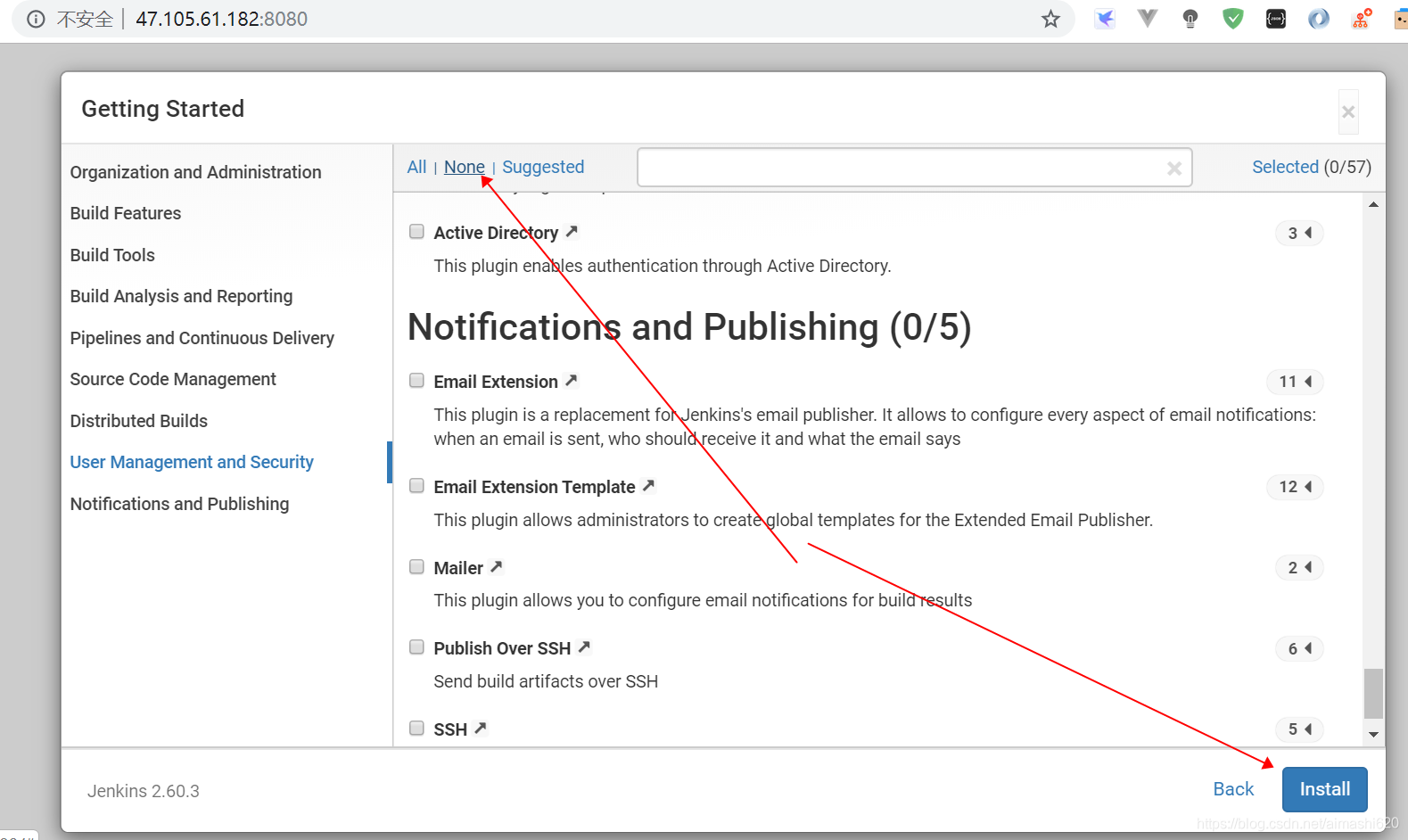Viewport: 1408px width, 840px height.
Task: Expand Active Directory dependencies badge 3
Action: tap(1299, 233)
